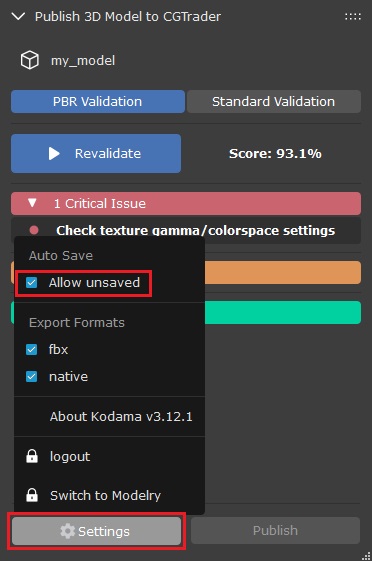The width and height of the screenshot is (372, 561).
Task: Toggle the fbx export format checkbox
Action: [x=31, y=349]
